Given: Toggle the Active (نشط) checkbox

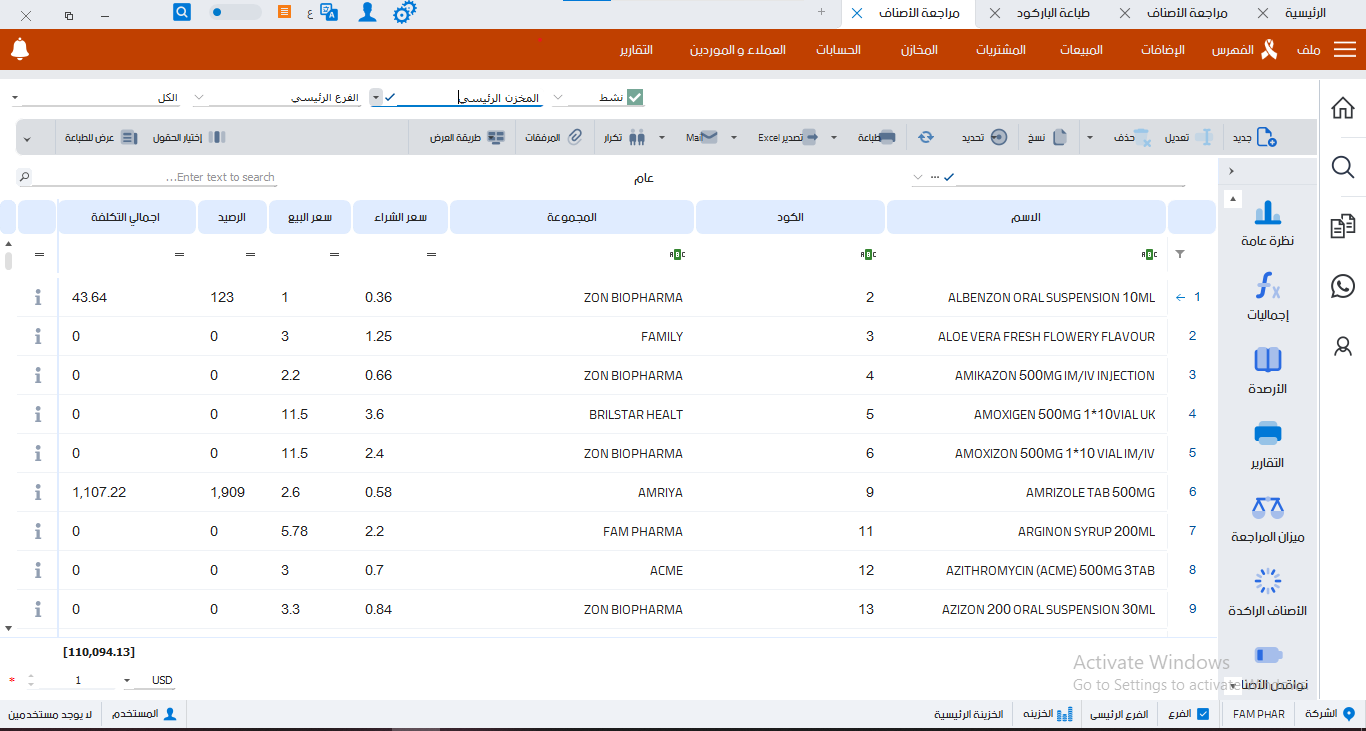Looking at the screenshot, I should (x=635, y=97).
